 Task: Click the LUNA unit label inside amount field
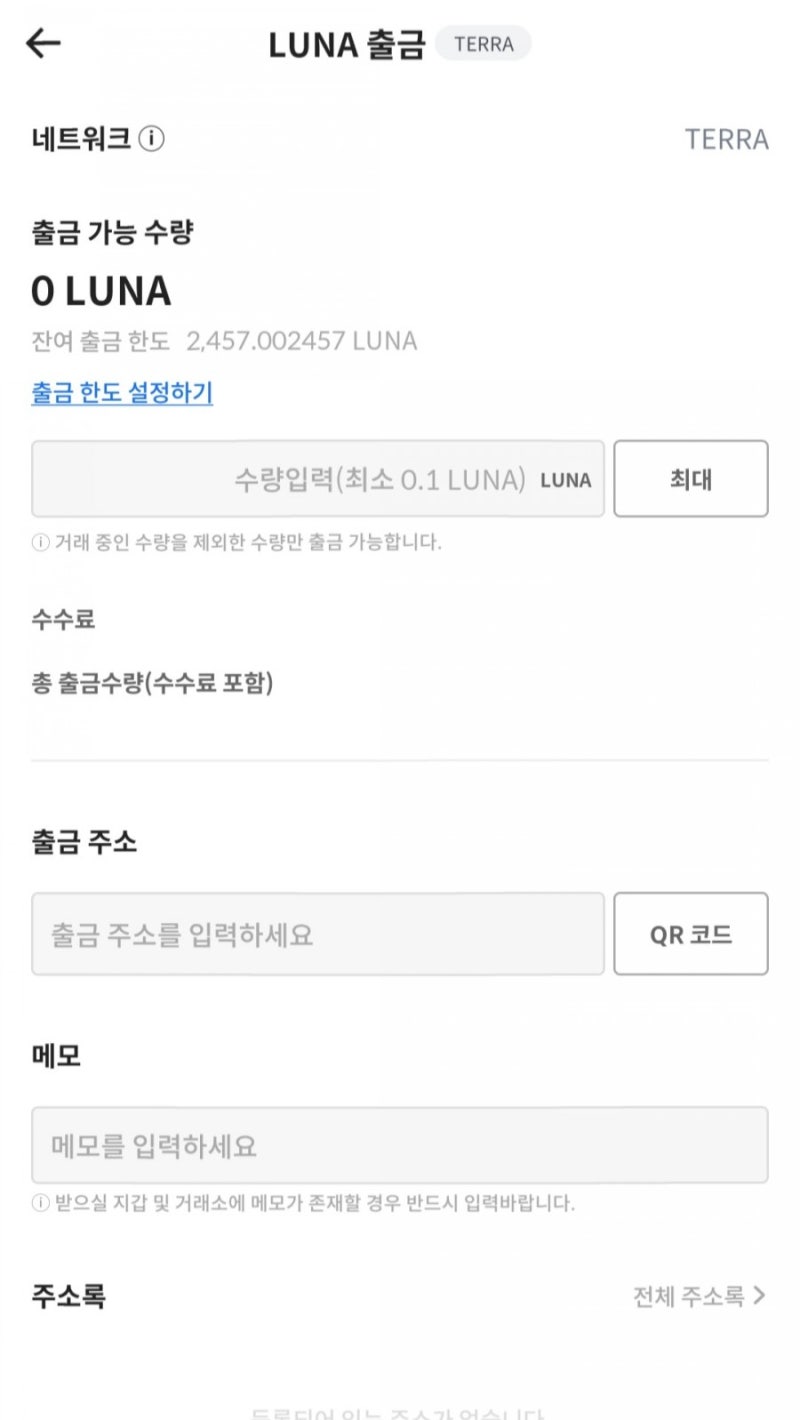click(x=565, y=479)
